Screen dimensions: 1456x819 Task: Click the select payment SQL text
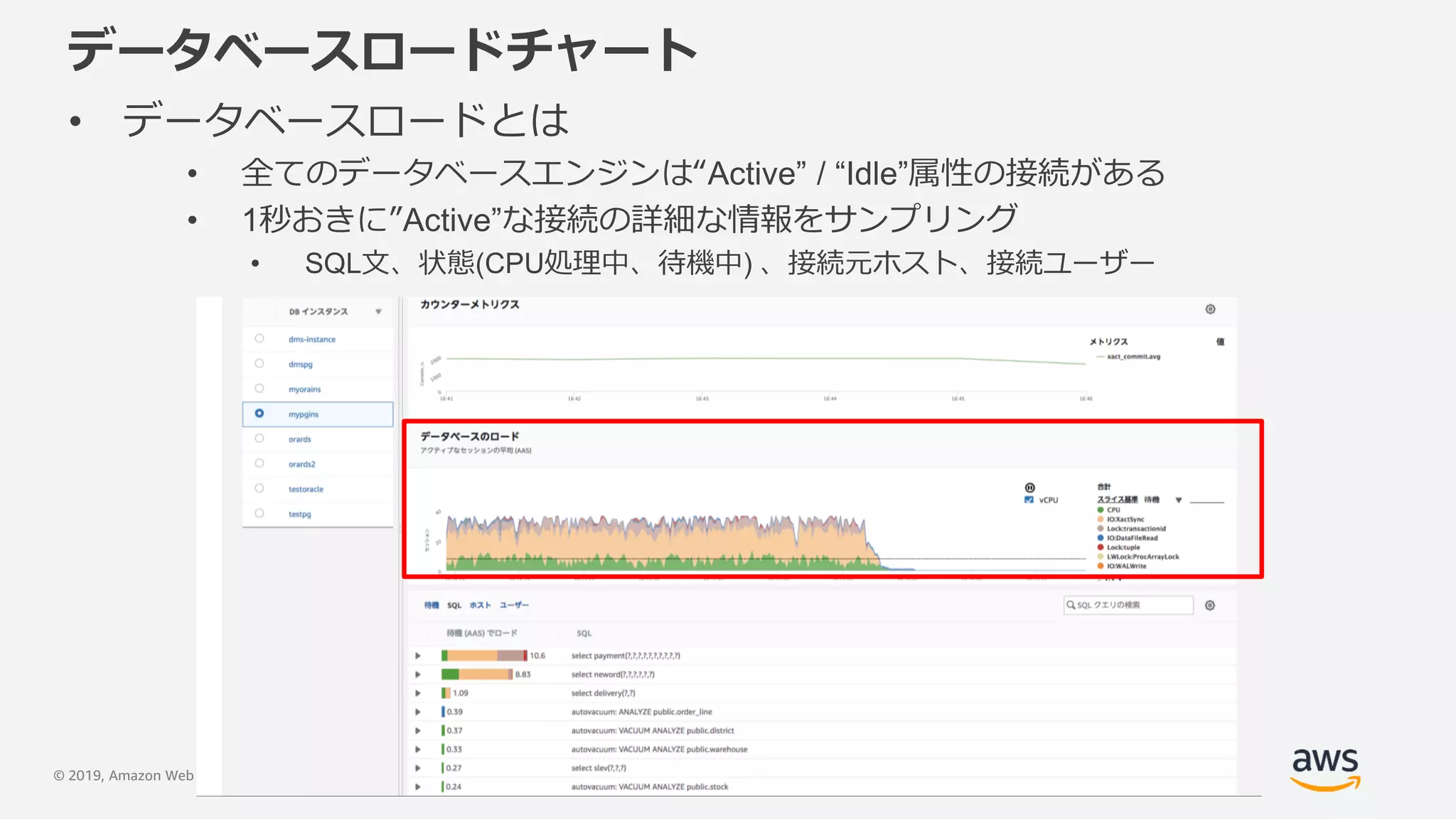pyautogui.click(x=626, y=655)
